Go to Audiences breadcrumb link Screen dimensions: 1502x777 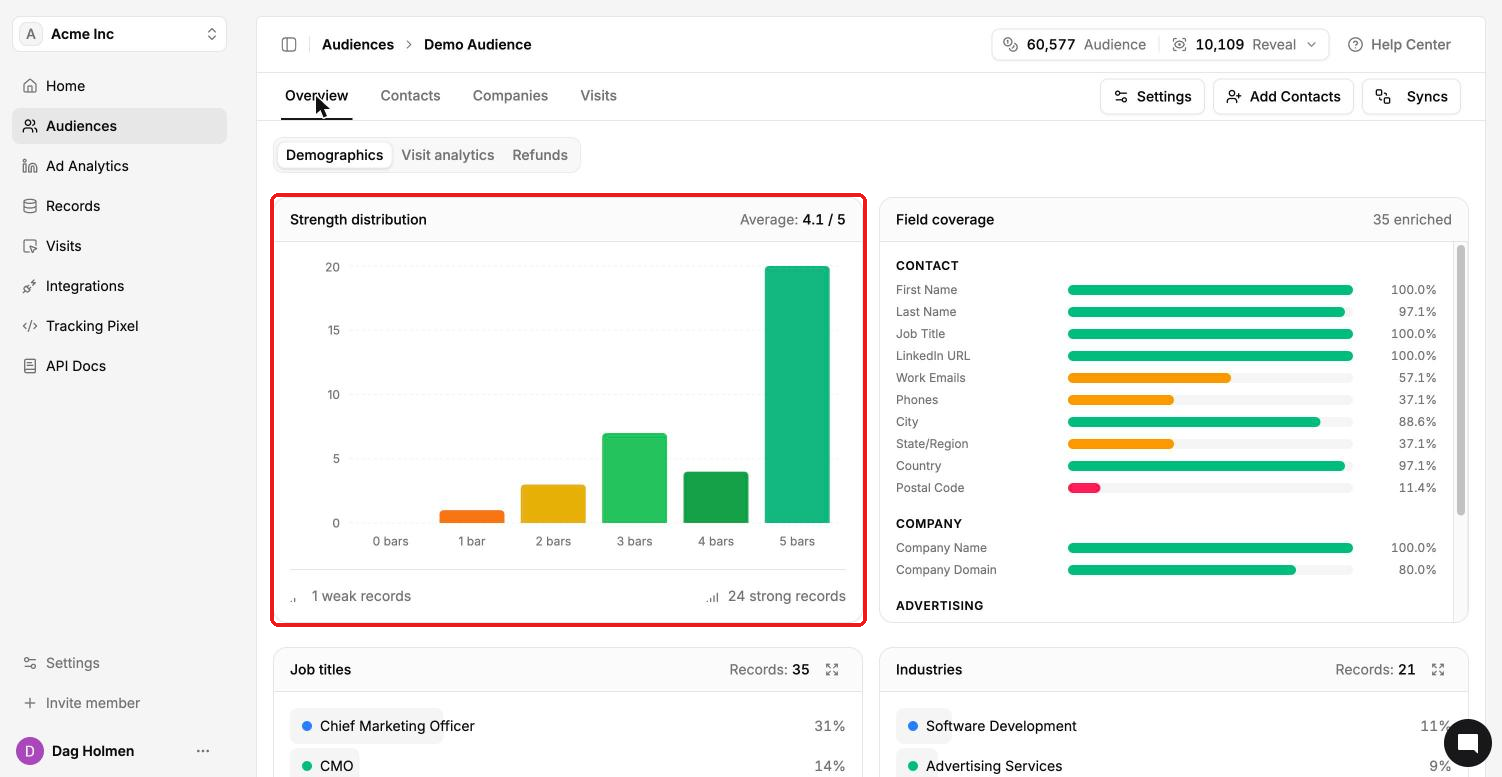pyautogui.click(x=358, y=44)
